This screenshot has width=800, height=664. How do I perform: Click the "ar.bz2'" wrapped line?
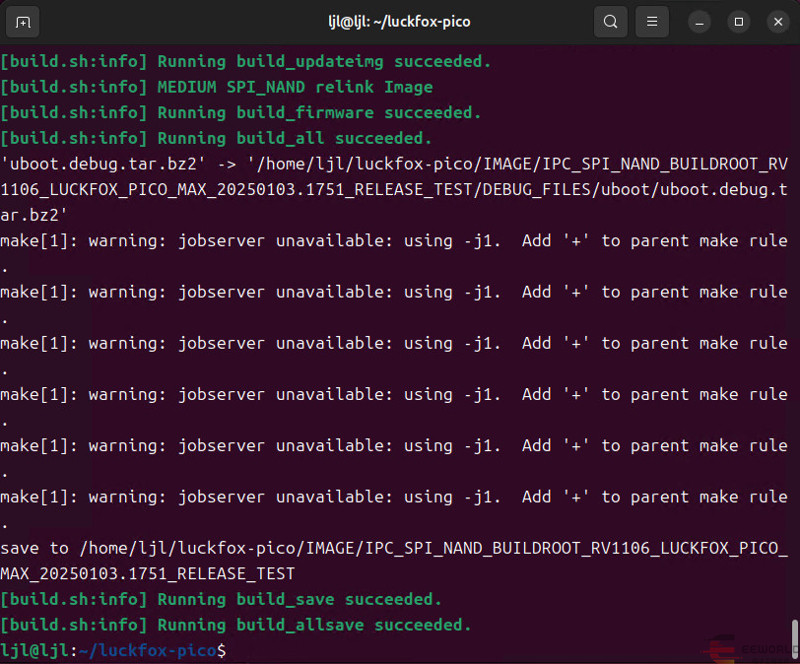click(x=33, y=215)
